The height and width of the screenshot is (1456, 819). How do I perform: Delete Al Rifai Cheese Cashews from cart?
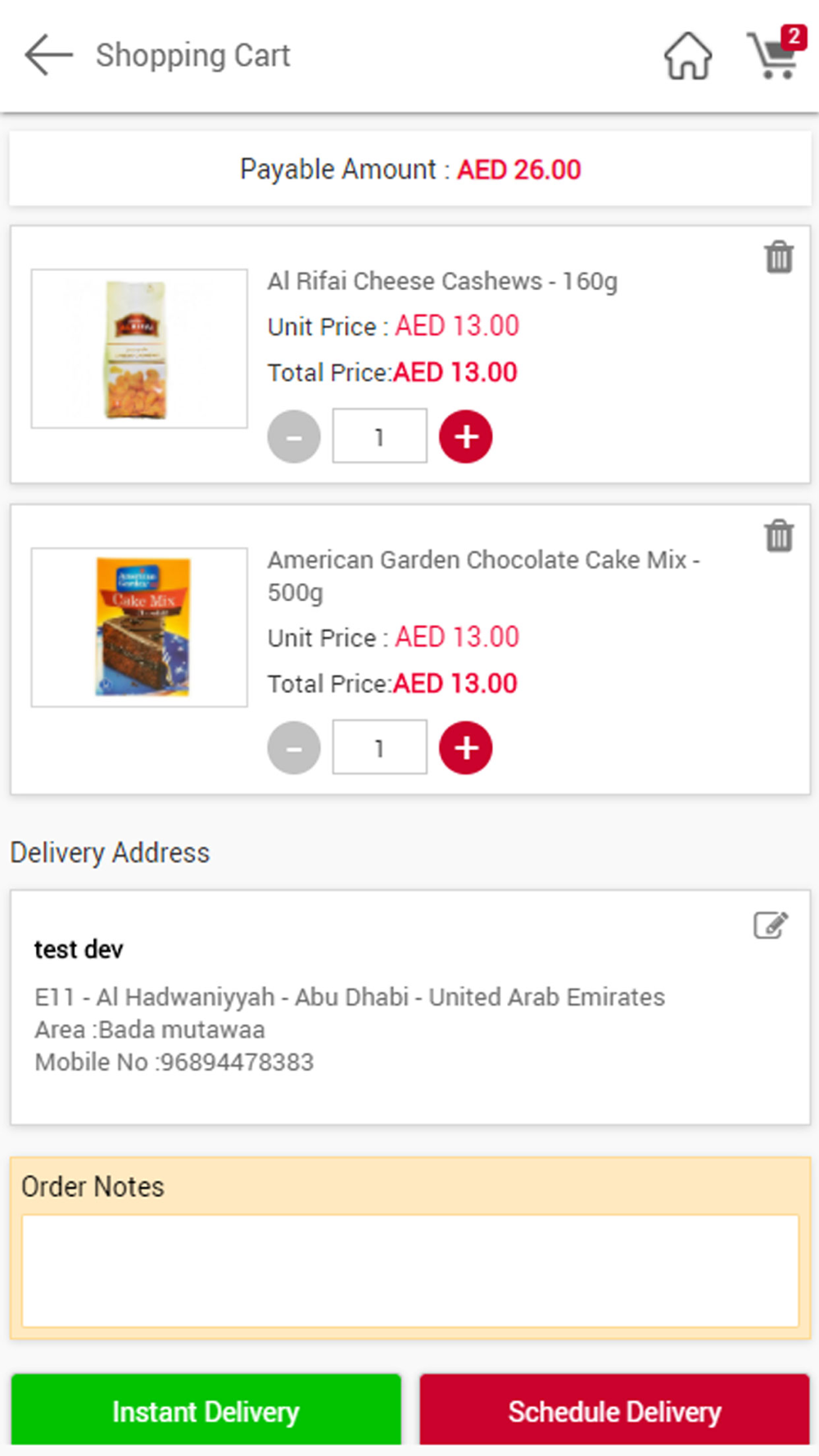tap(779, 257)
